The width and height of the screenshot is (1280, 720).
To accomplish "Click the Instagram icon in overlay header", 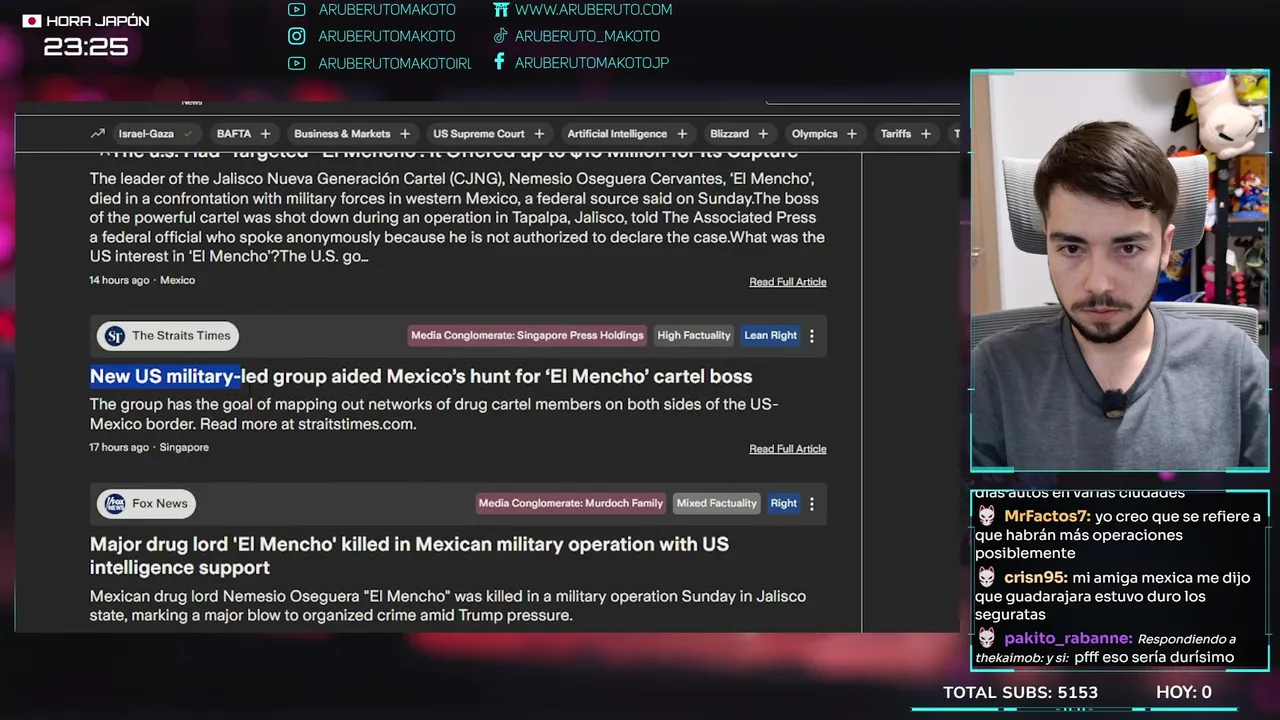I will tap(297, 36).
